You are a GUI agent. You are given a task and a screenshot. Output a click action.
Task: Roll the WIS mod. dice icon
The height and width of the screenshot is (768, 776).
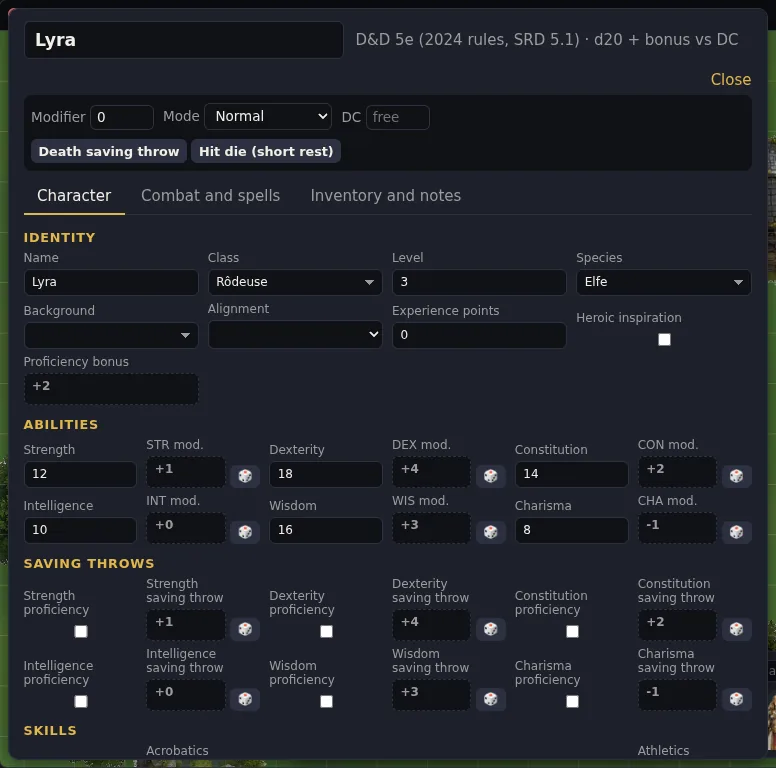coord(490,531)
